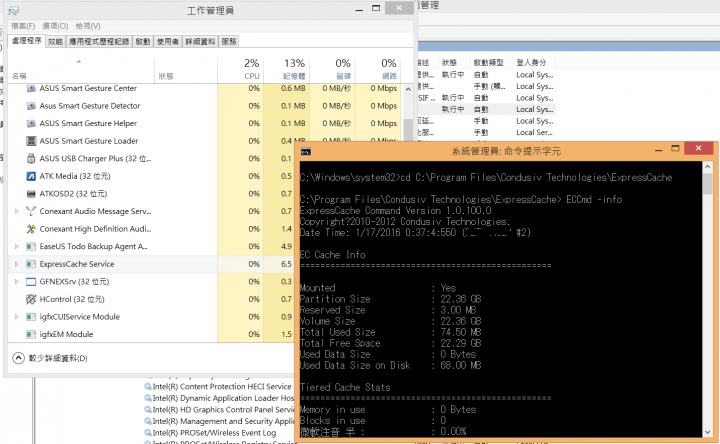Sort by the 狀態 column header in Task Manager
The width and height of the screenshot is (720, 444).
click(186, 69)
